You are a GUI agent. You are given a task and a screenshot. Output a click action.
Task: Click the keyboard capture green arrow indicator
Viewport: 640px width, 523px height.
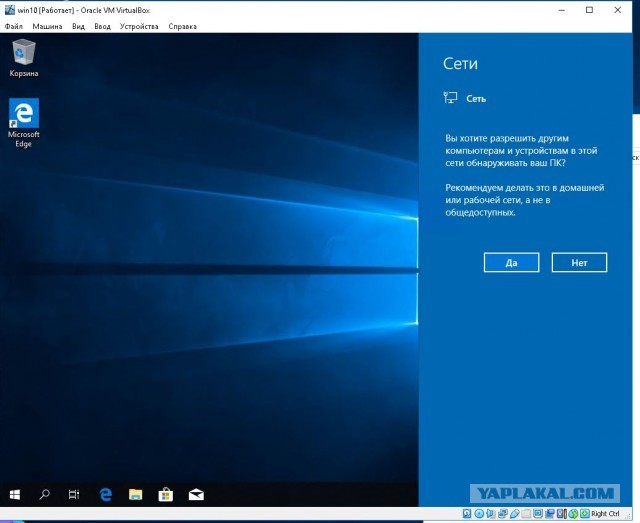(x=585, y=514)
